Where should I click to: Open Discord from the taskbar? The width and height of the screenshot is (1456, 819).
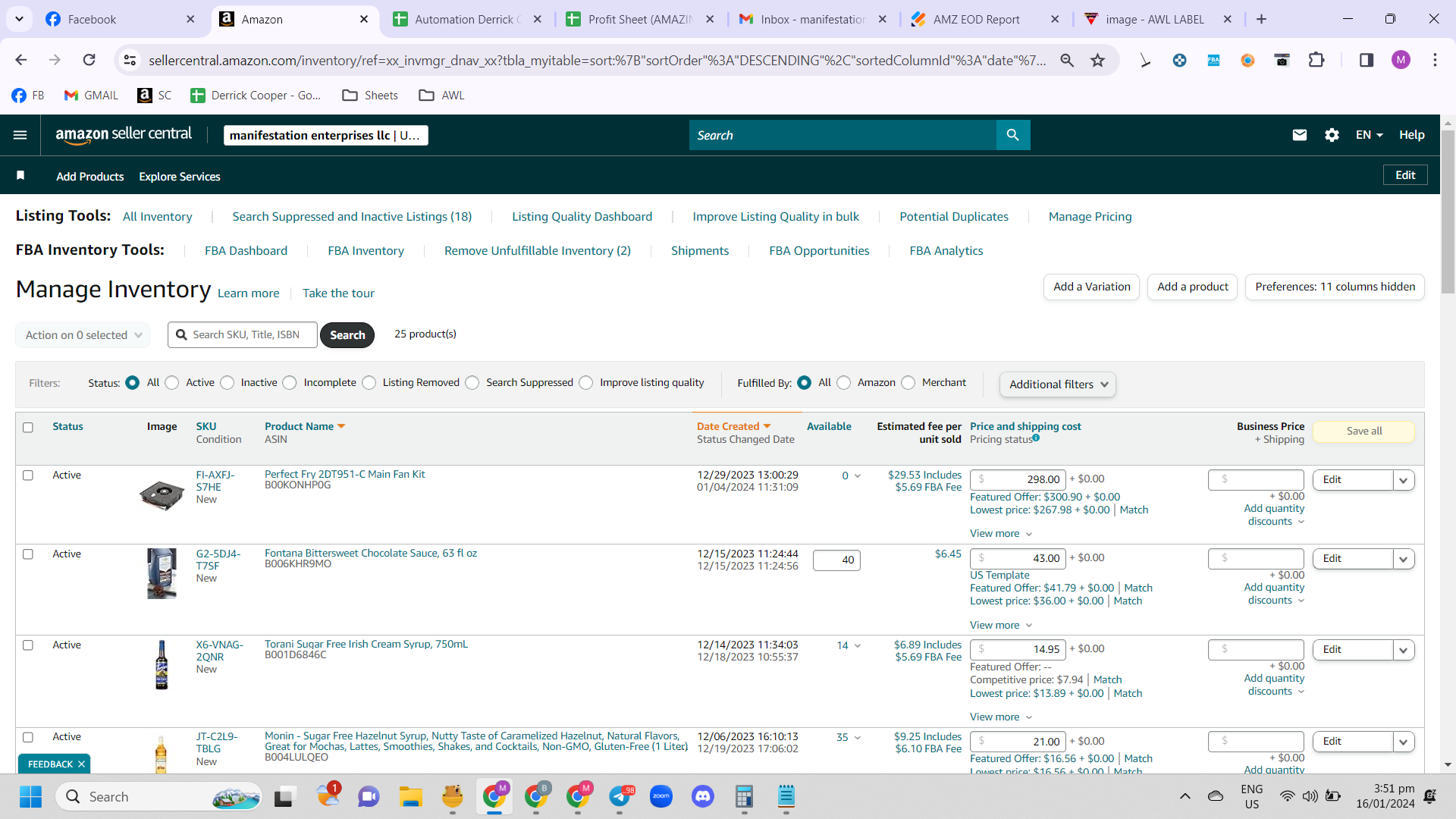pos(703,796)
